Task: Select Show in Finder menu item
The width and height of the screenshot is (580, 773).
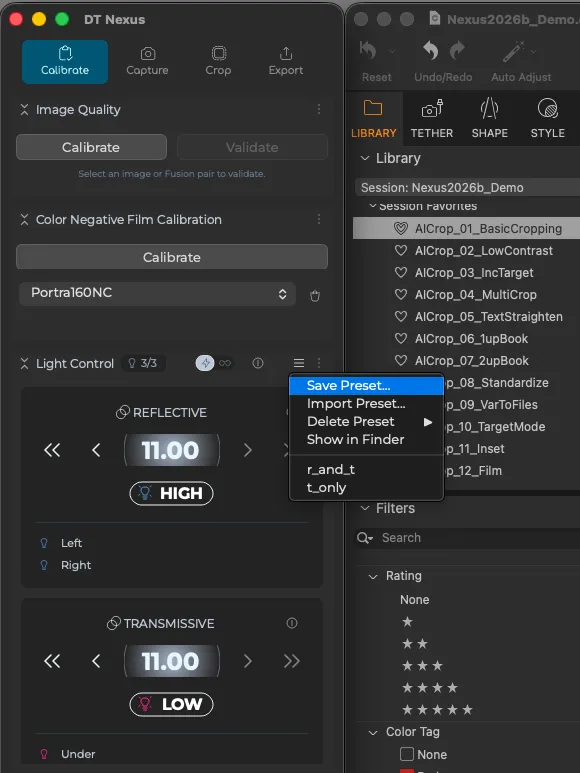Action: pos(367,439)
